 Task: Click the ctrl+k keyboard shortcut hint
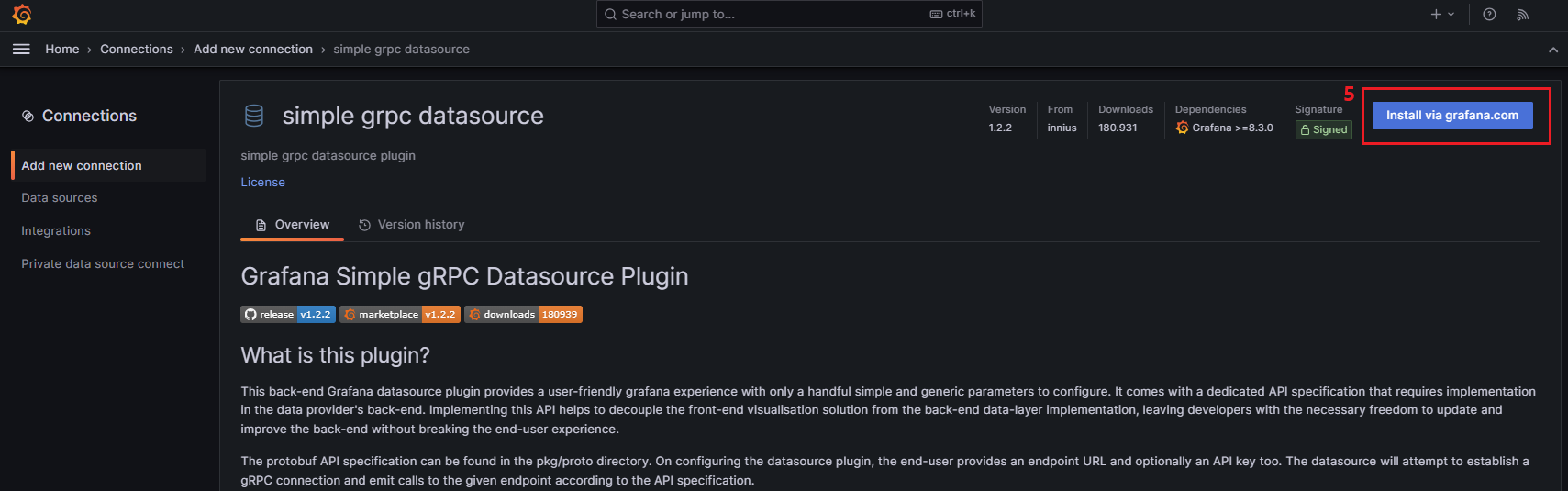coord(952,14)
